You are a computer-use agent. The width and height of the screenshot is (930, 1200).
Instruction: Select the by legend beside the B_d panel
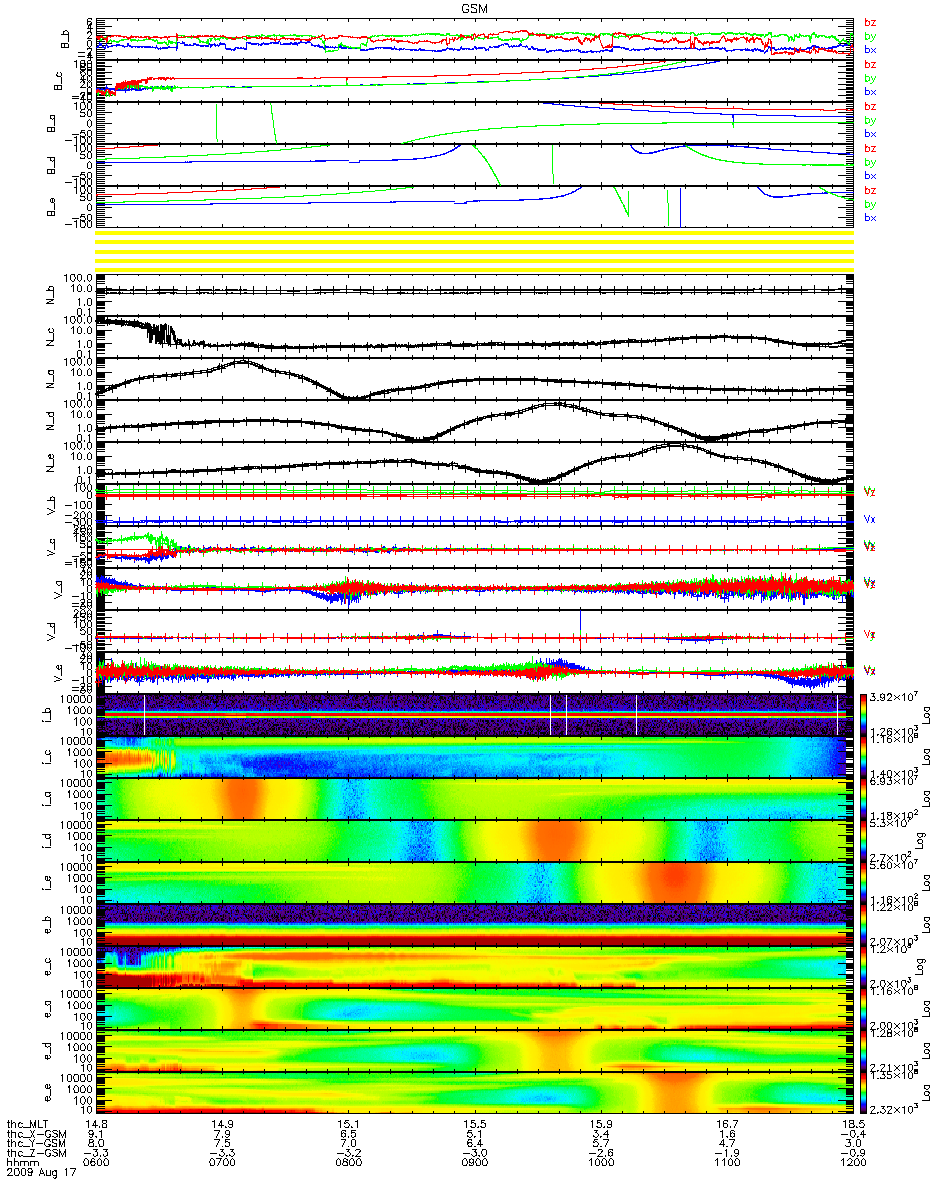(870, 163)
